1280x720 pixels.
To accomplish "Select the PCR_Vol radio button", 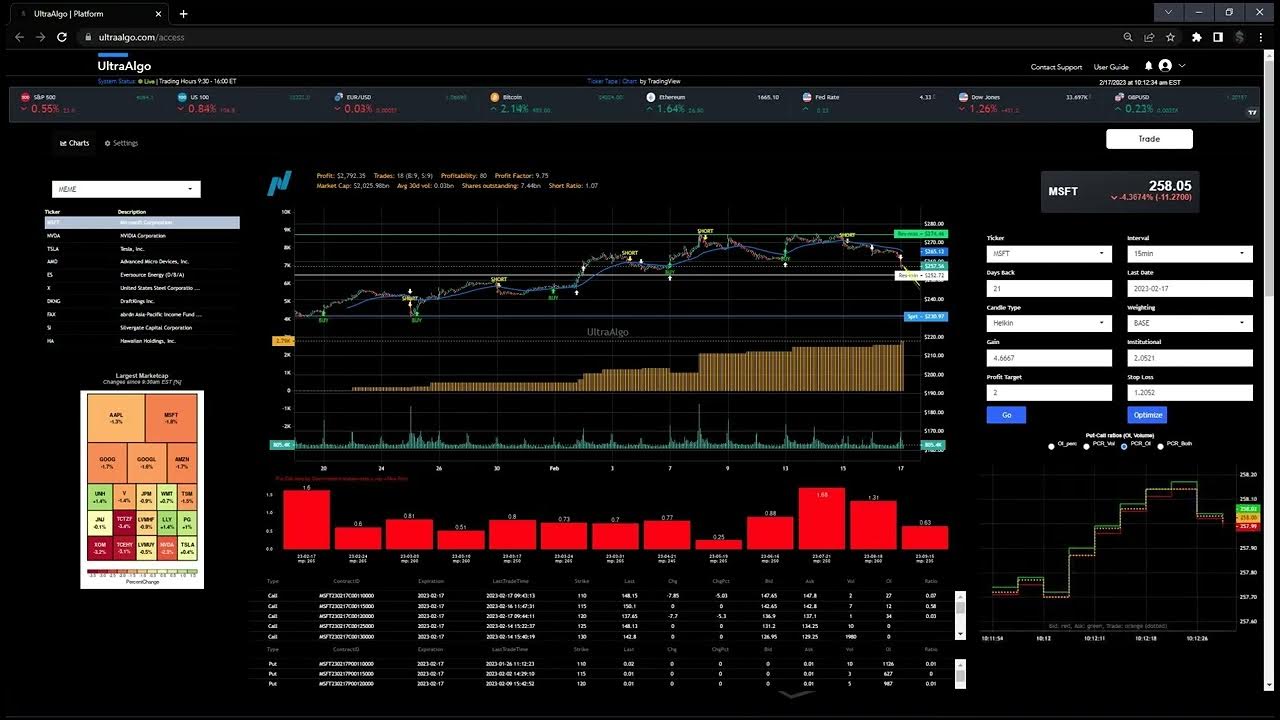I will (x=1087, y=446).
